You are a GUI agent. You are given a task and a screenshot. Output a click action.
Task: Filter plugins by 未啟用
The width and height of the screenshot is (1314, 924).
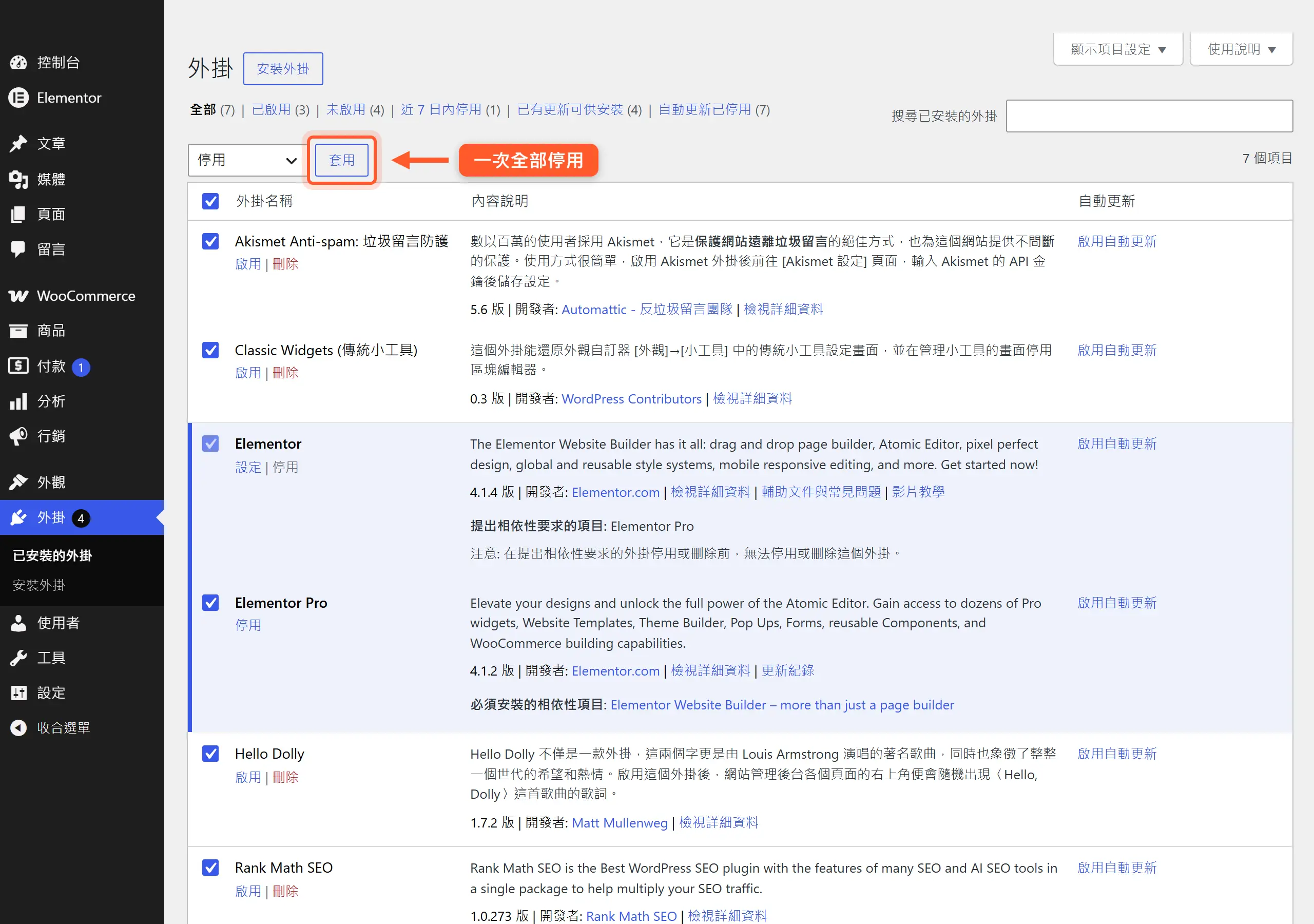click(345, 109)
